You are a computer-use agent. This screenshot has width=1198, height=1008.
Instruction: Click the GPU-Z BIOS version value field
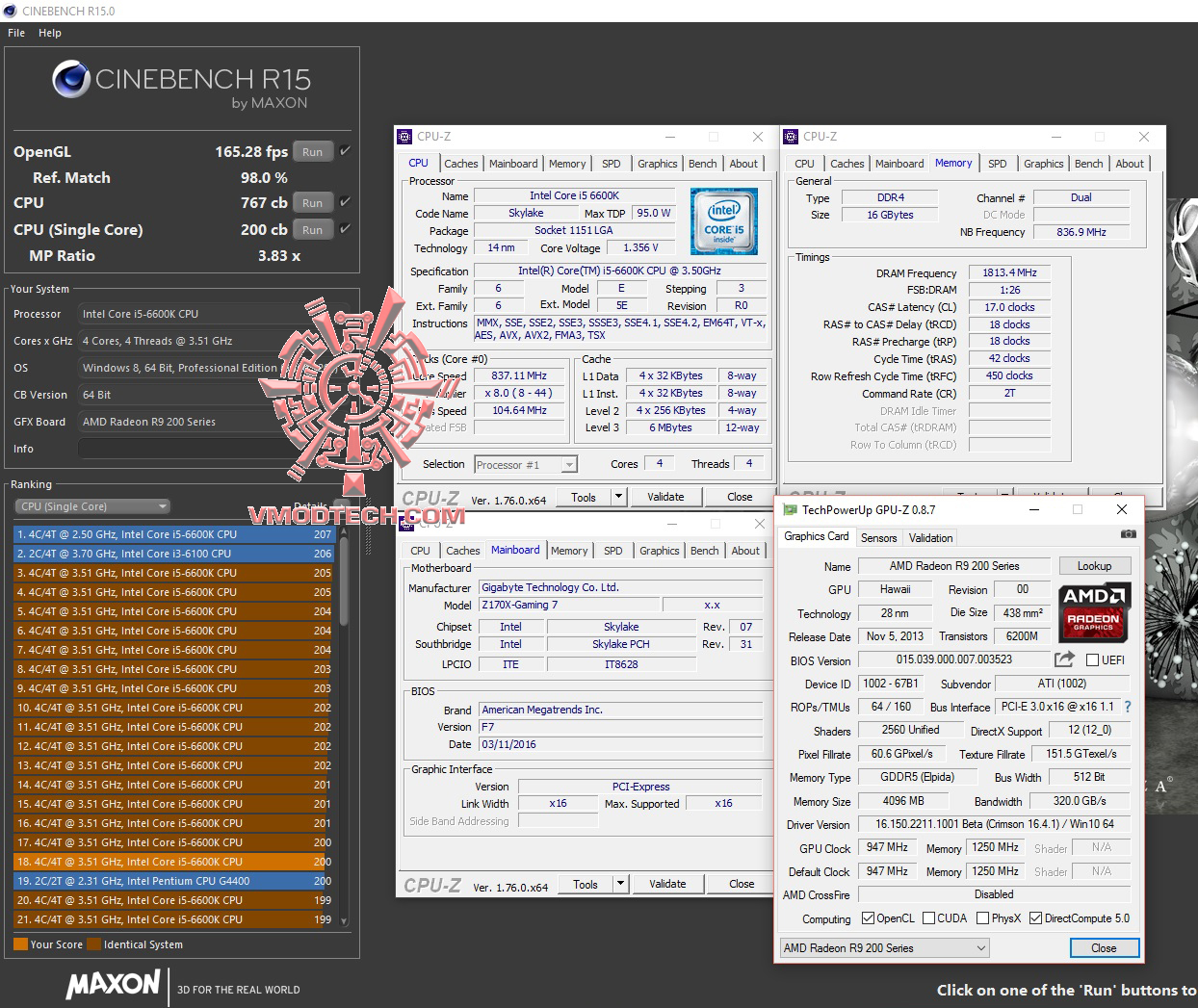953,659
